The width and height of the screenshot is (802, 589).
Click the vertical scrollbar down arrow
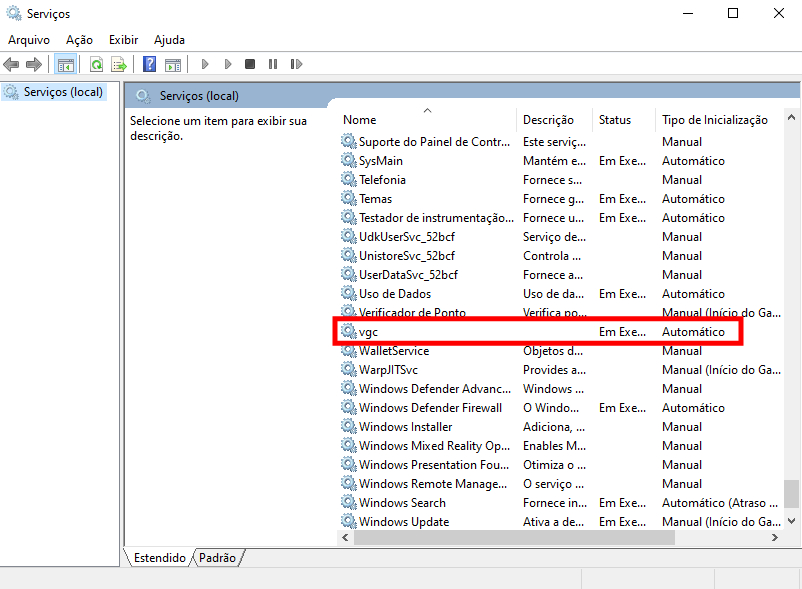pos(792,521)
